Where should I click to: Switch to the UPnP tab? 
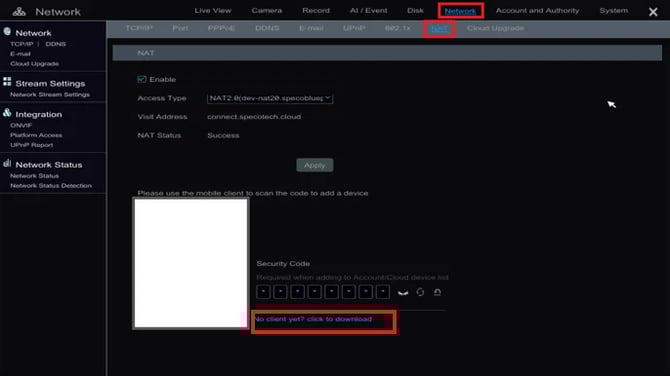[x=354, y=28]
